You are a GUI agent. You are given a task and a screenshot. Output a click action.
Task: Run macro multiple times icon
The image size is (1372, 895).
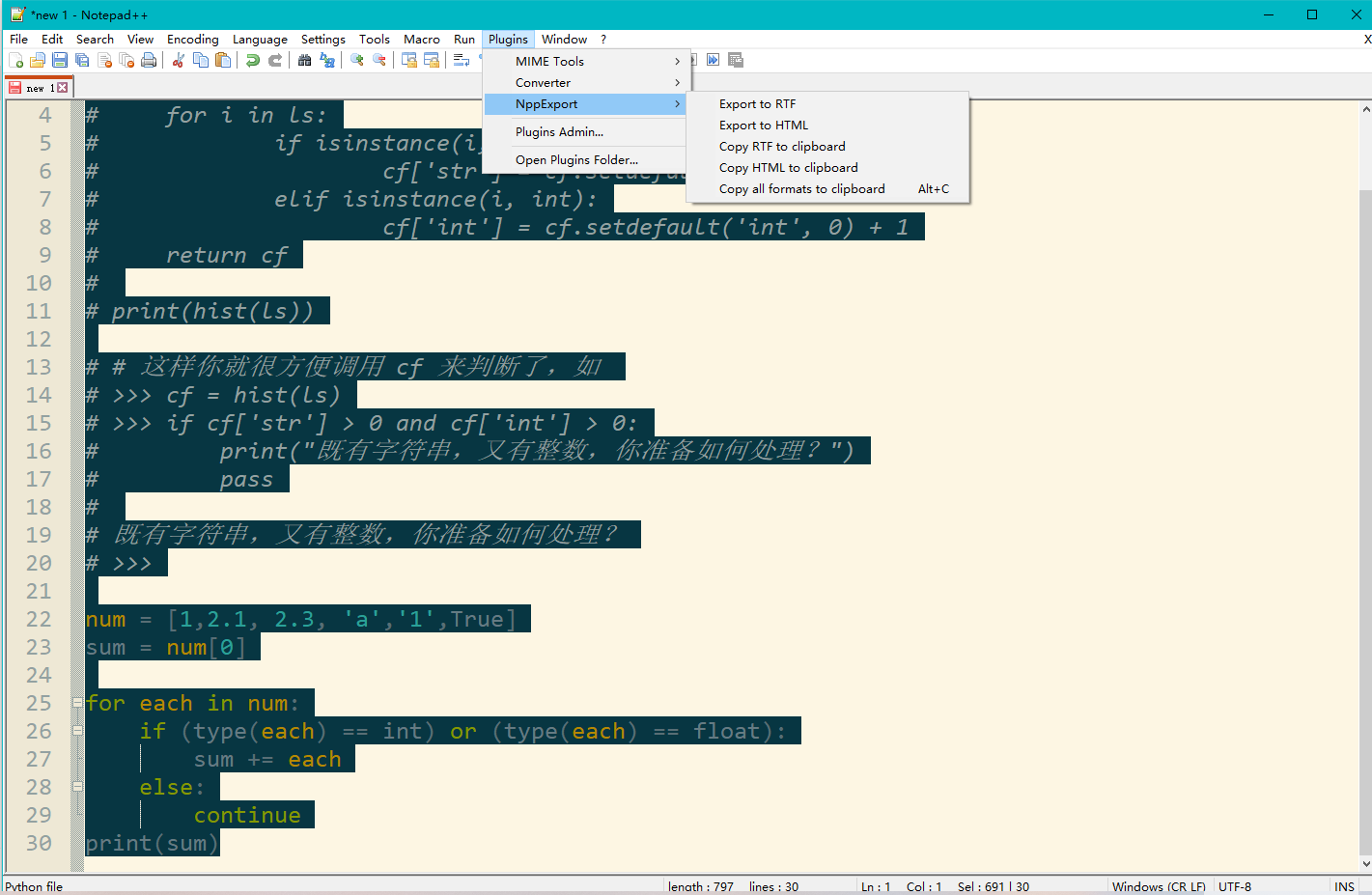point(714,60)
